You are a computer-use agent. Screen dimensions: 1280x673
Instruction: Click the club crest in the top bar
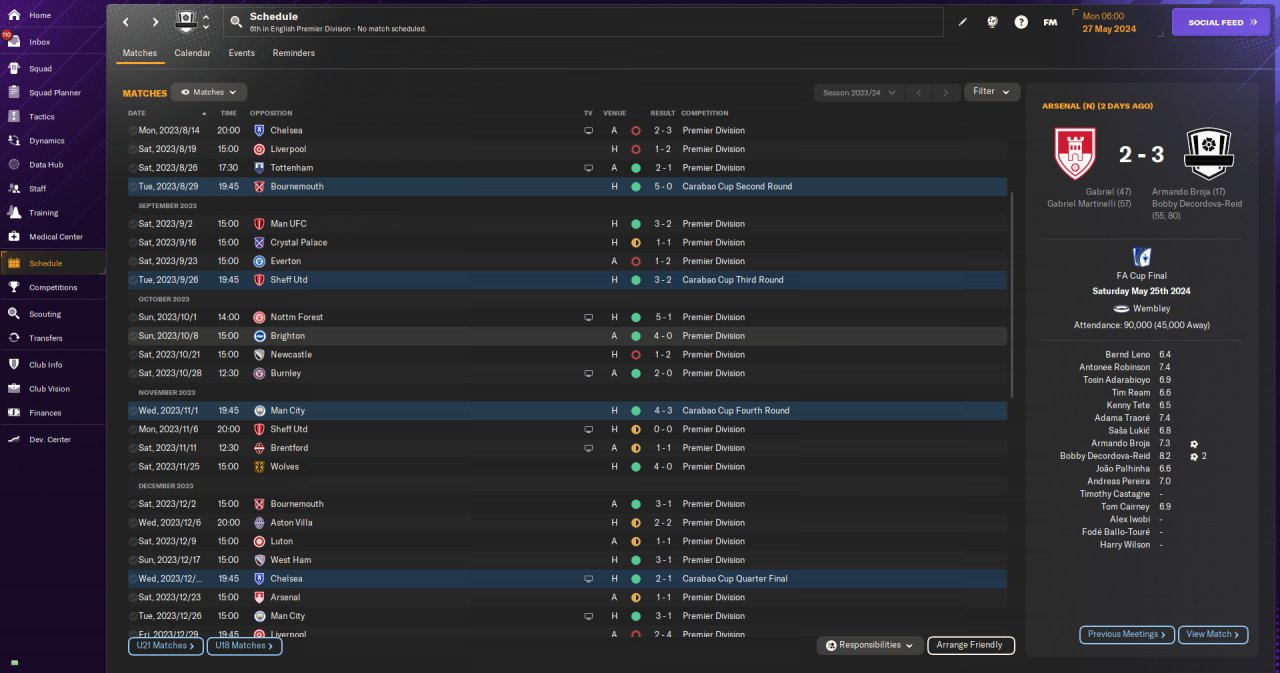(x=186, y=21)
